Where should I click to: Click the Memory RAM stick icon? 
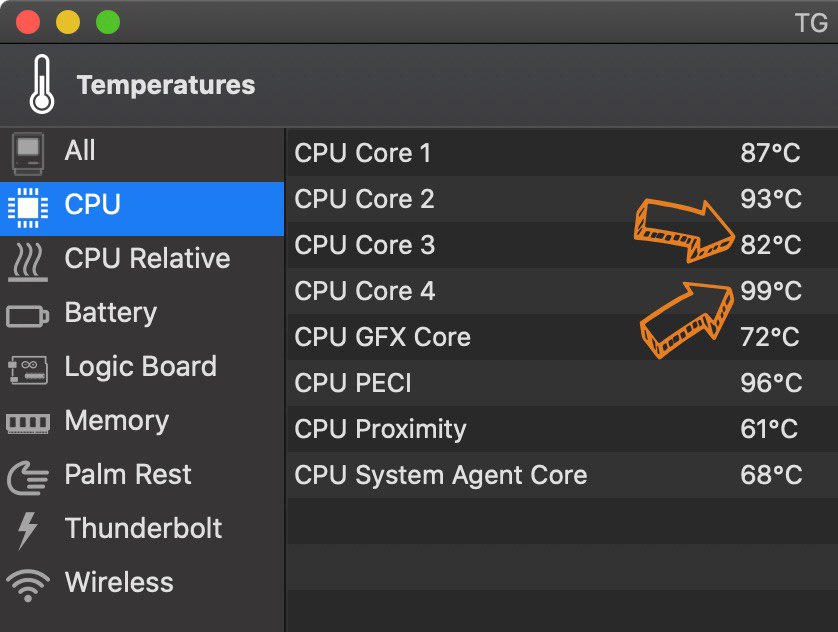click(28, 423)
